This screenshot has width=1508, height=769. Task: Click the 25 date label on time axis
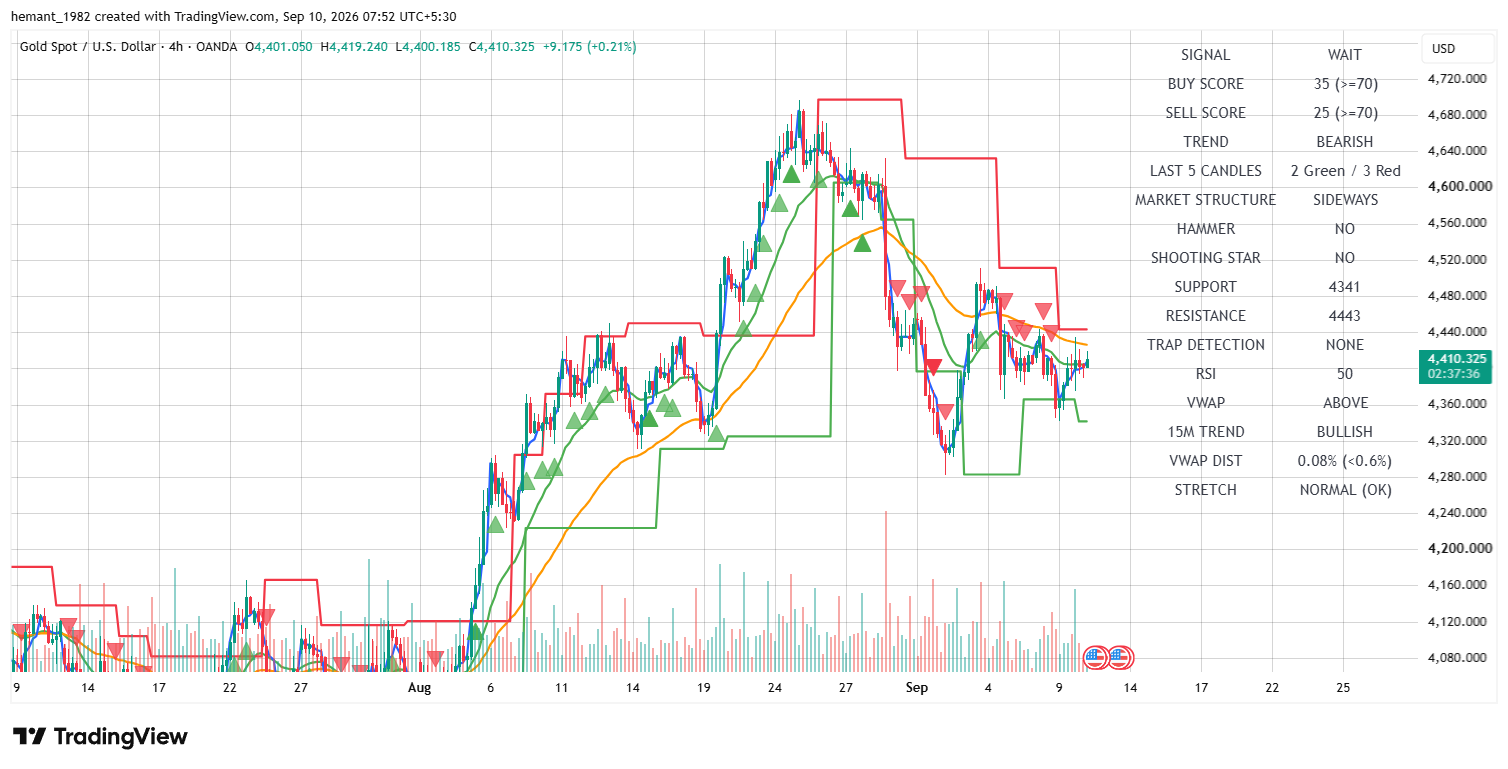click(1343, 688)
